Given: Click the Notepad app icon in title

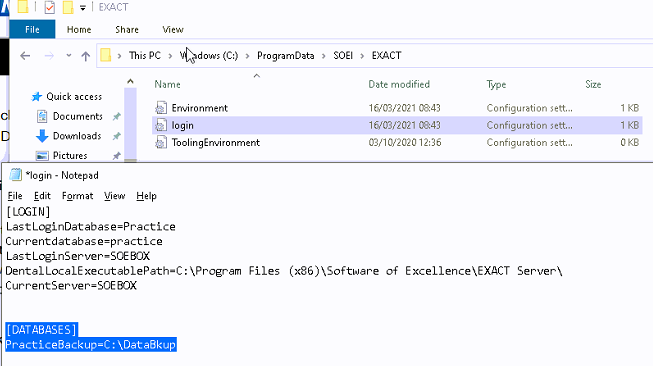Looking at the screenshot, I should point(16,175).
